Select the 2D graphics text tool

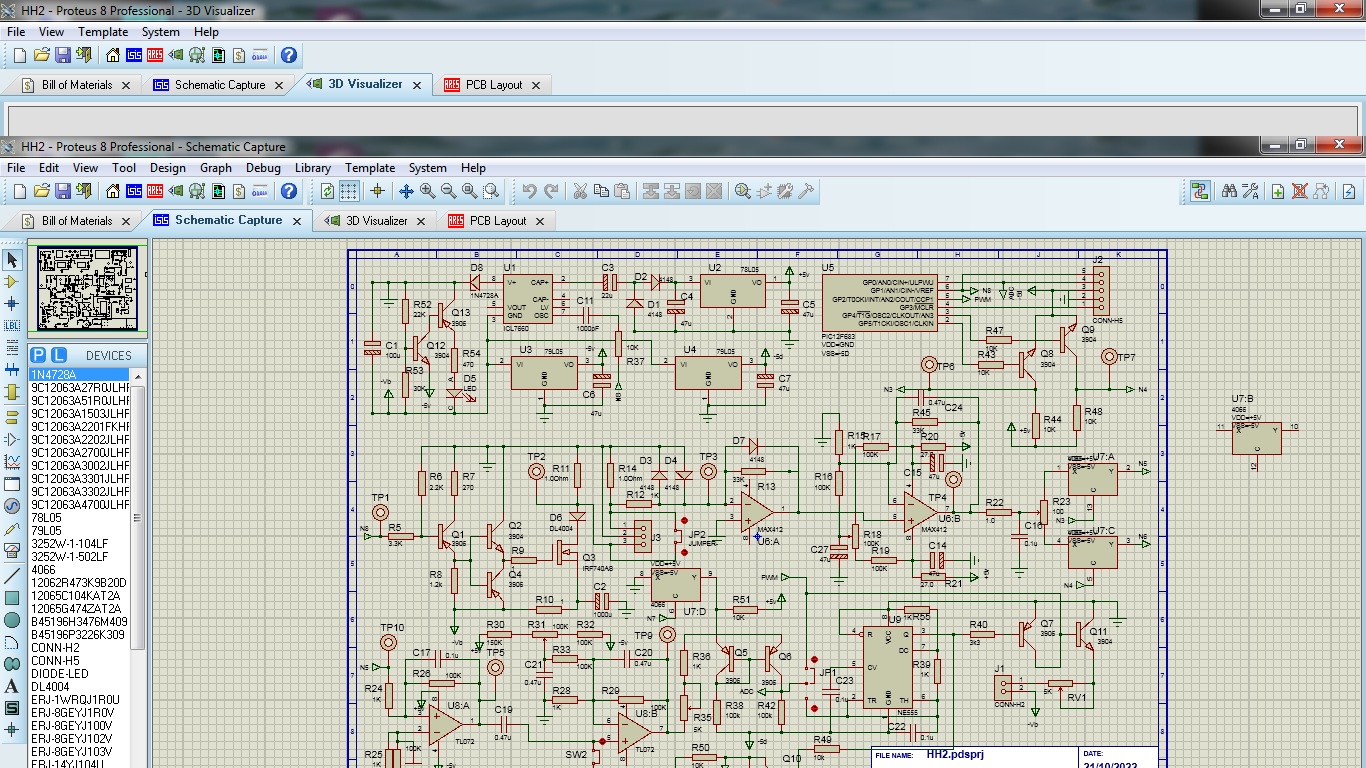[x=12, y=686]
